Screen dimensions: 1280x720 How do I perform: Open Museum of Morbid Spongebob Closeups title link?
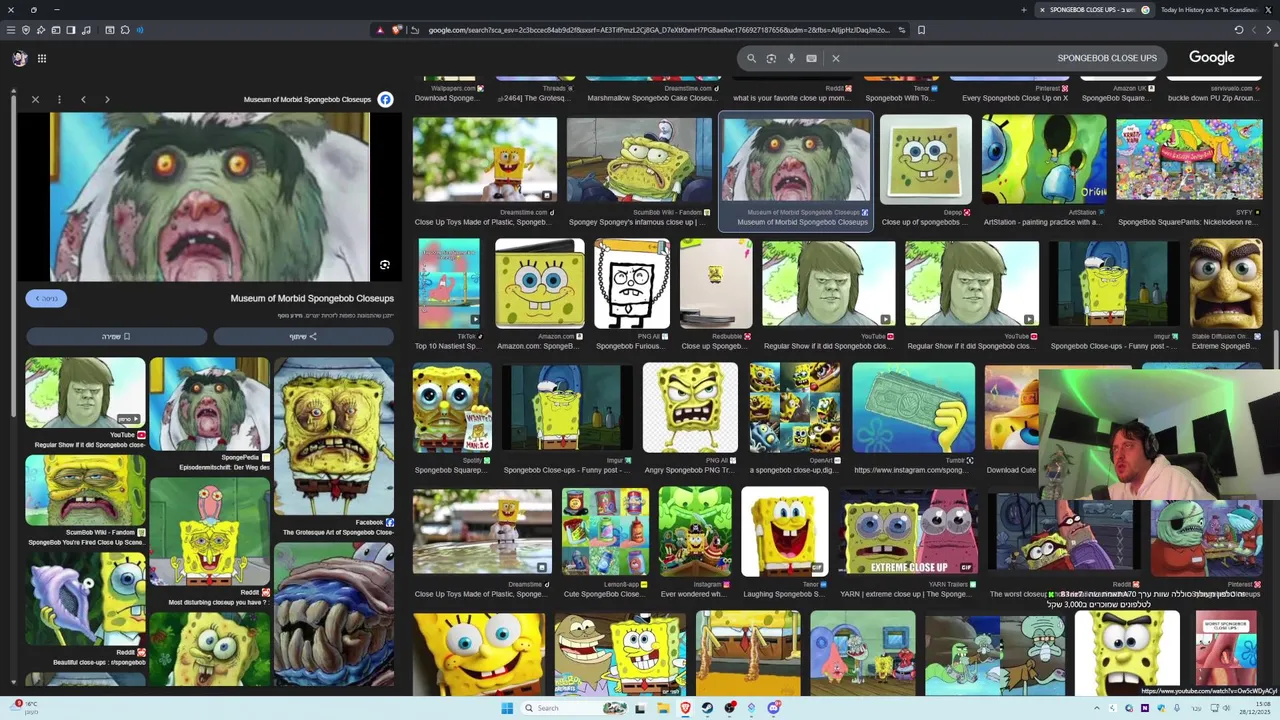pyautogui.click(x=312, y=298)
